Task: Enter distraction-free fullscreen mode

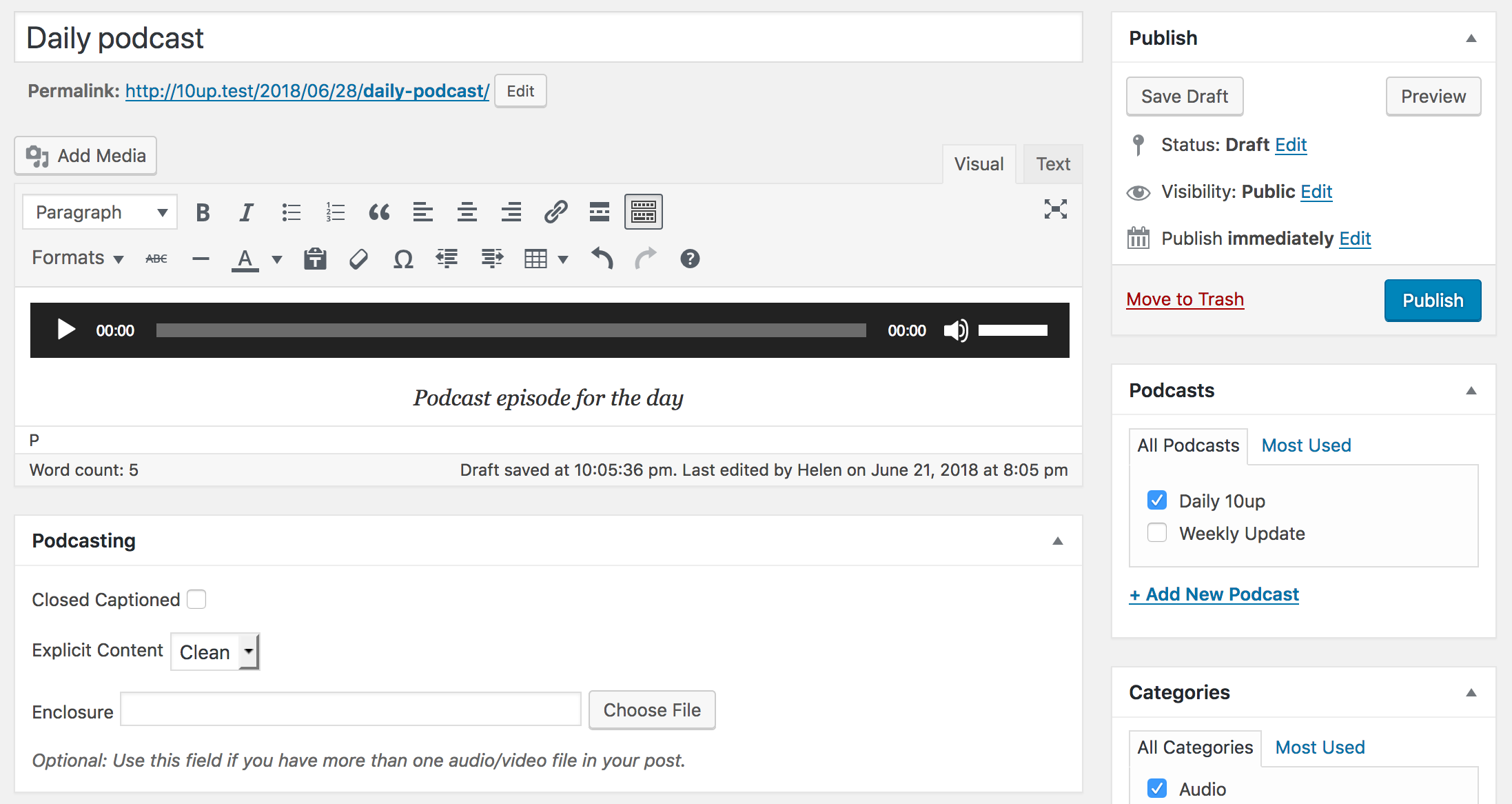Action: (x=1055, y=209)
